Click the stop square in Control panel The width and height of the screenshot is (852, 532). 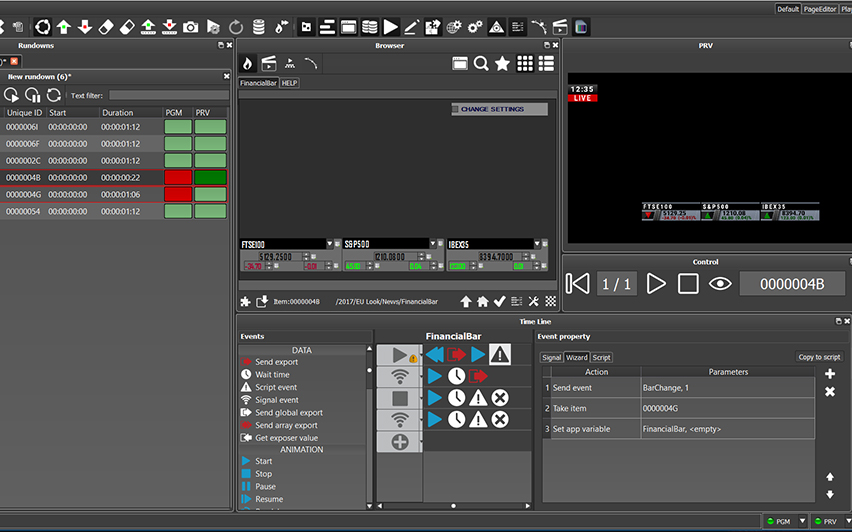[688, 284]
